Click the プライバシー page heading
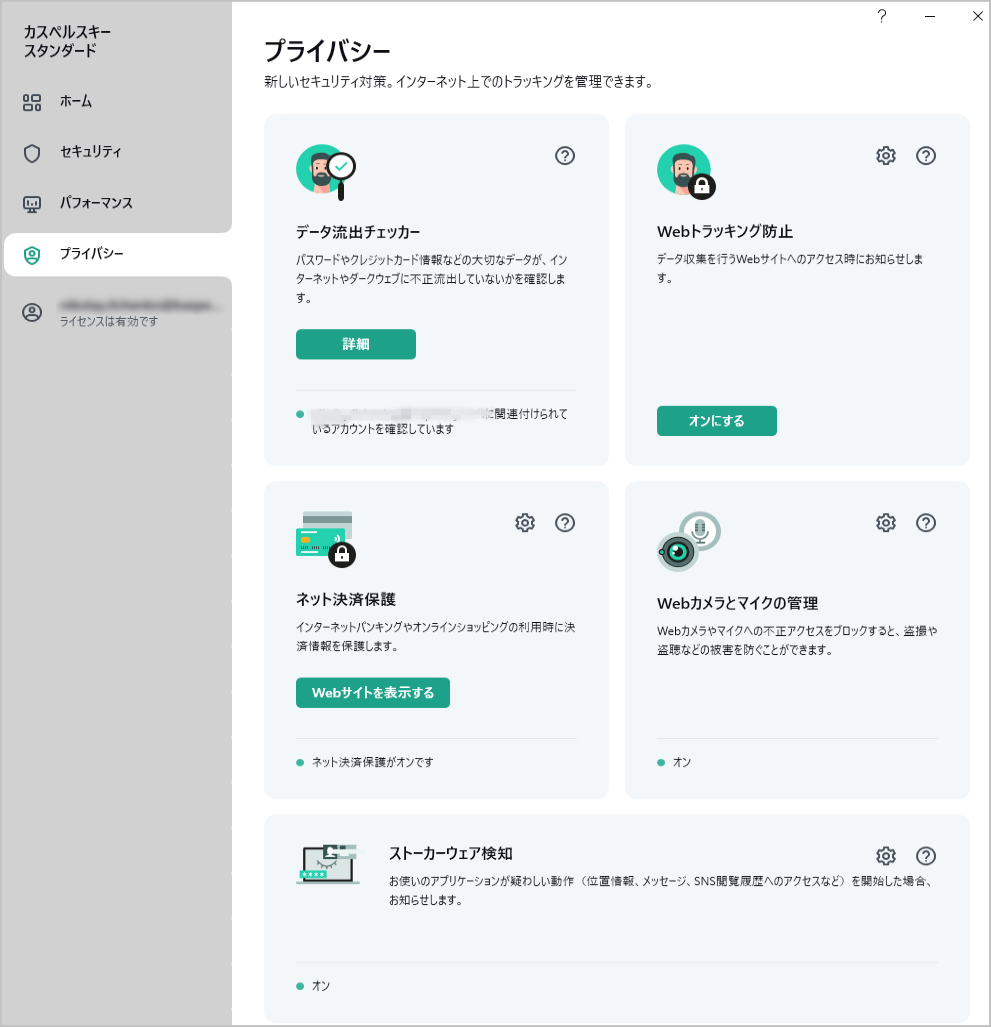 pyautogui.click(x=327, y=51)
